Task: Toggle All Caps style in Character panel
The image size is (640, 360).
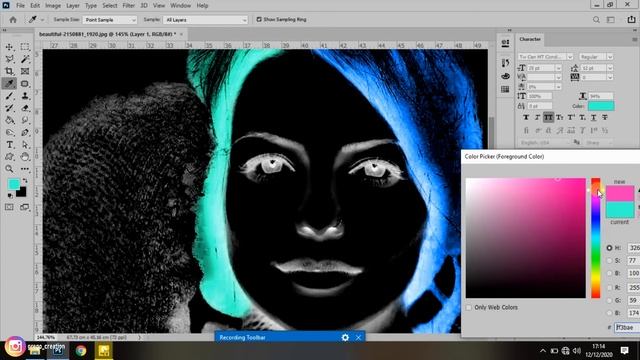Action: point(549,118)
